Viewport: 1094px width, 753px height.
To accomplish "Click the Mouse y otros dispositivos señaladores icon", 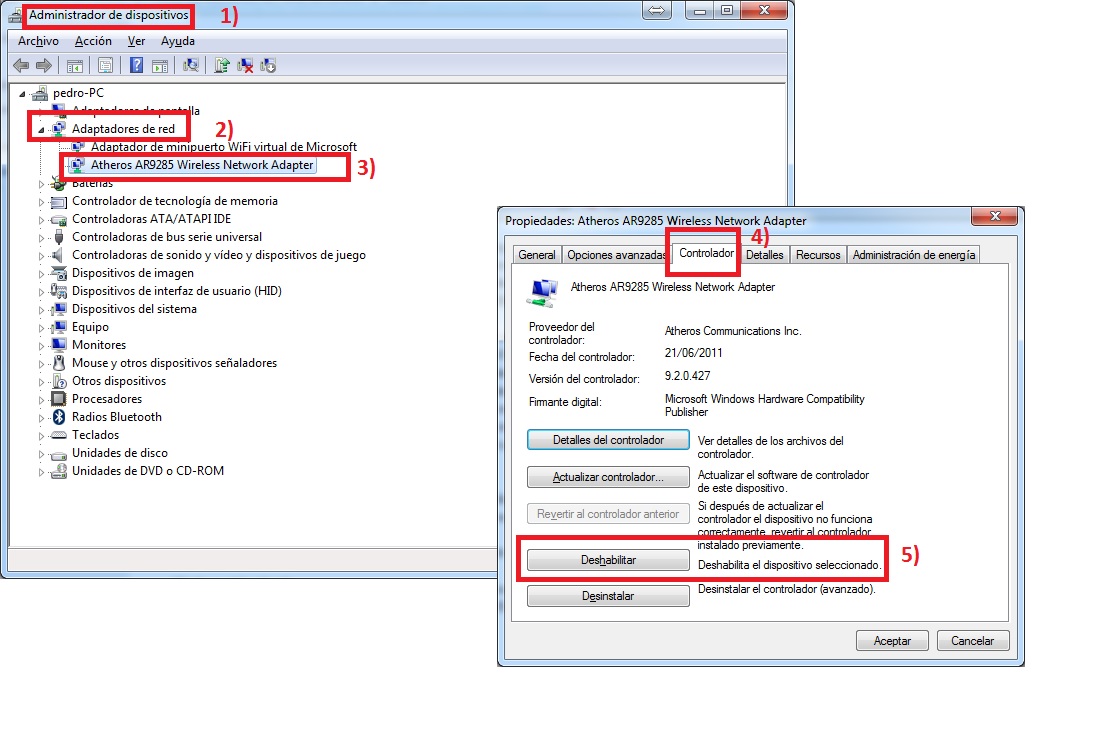I will tap(59, 363).
